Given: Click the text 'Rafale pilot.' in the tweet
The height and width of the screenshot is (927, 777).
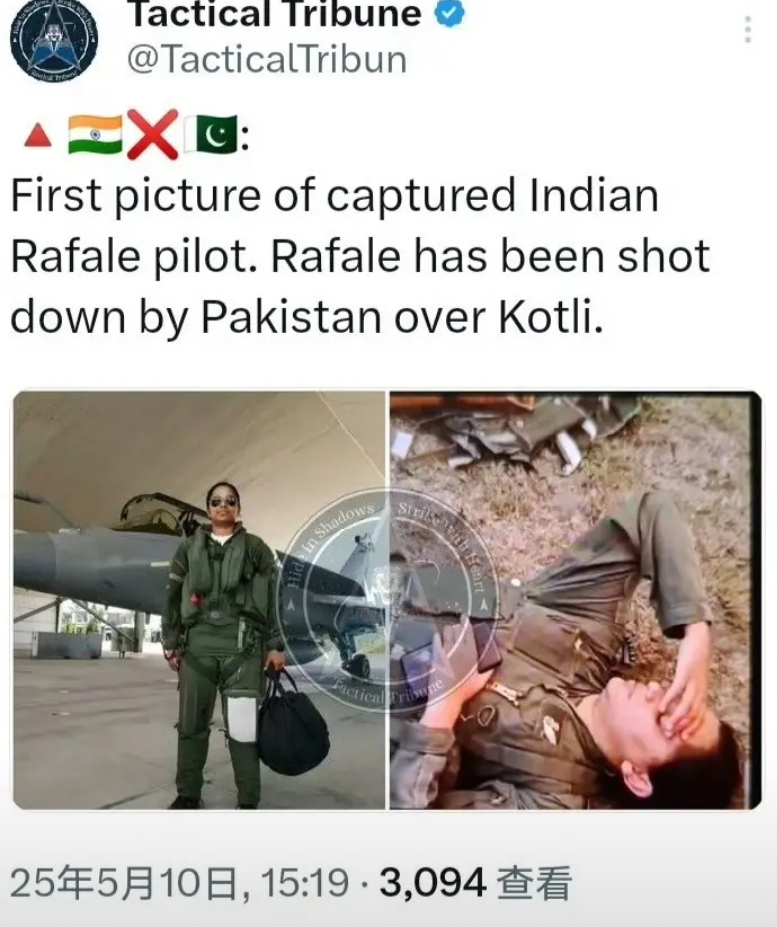Looking at the screenshot, I should (135, 258).
